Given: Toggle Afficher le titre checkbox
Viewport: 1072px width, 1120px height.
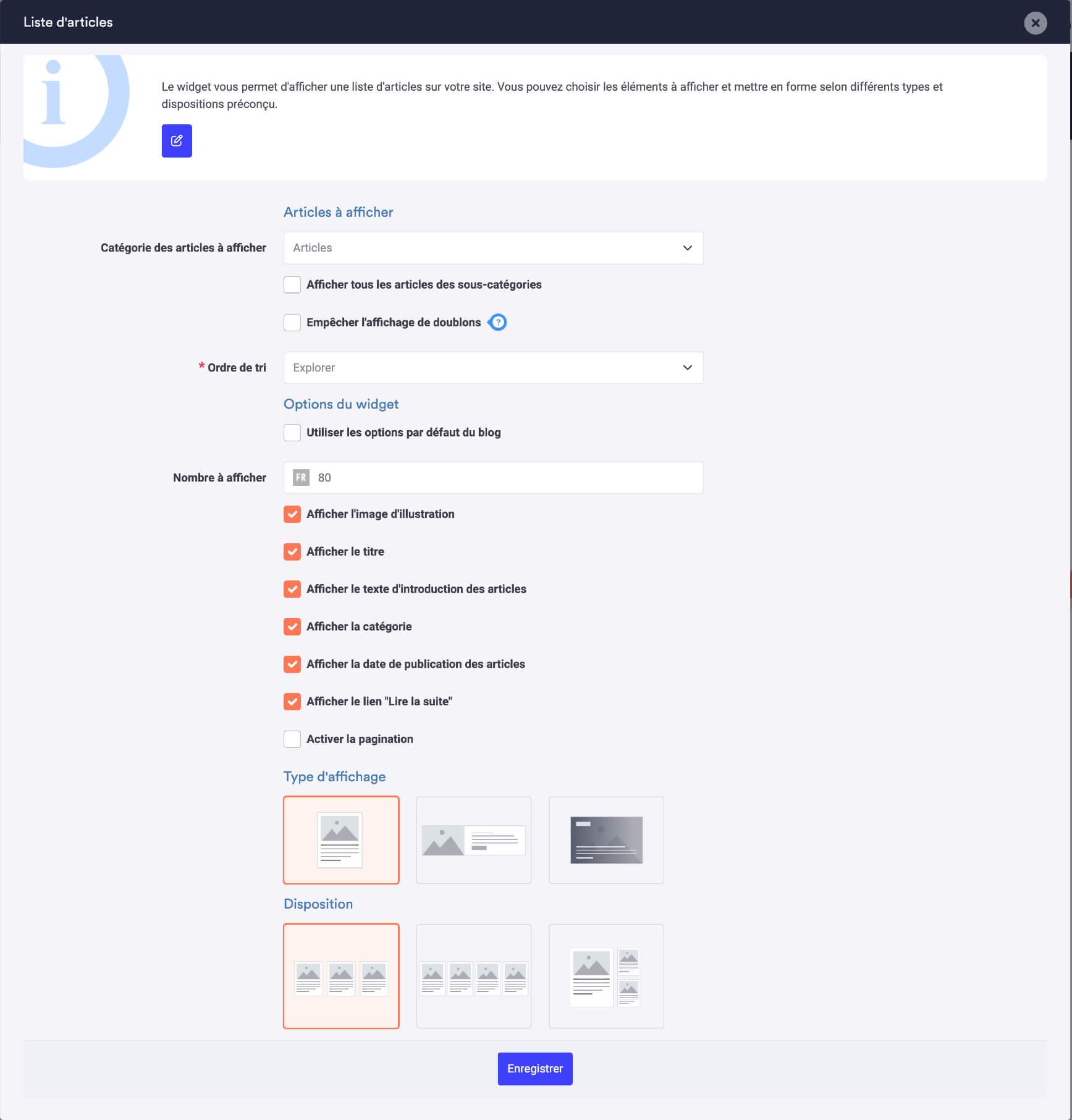Looking at the screenshot, I should point(292,552).
